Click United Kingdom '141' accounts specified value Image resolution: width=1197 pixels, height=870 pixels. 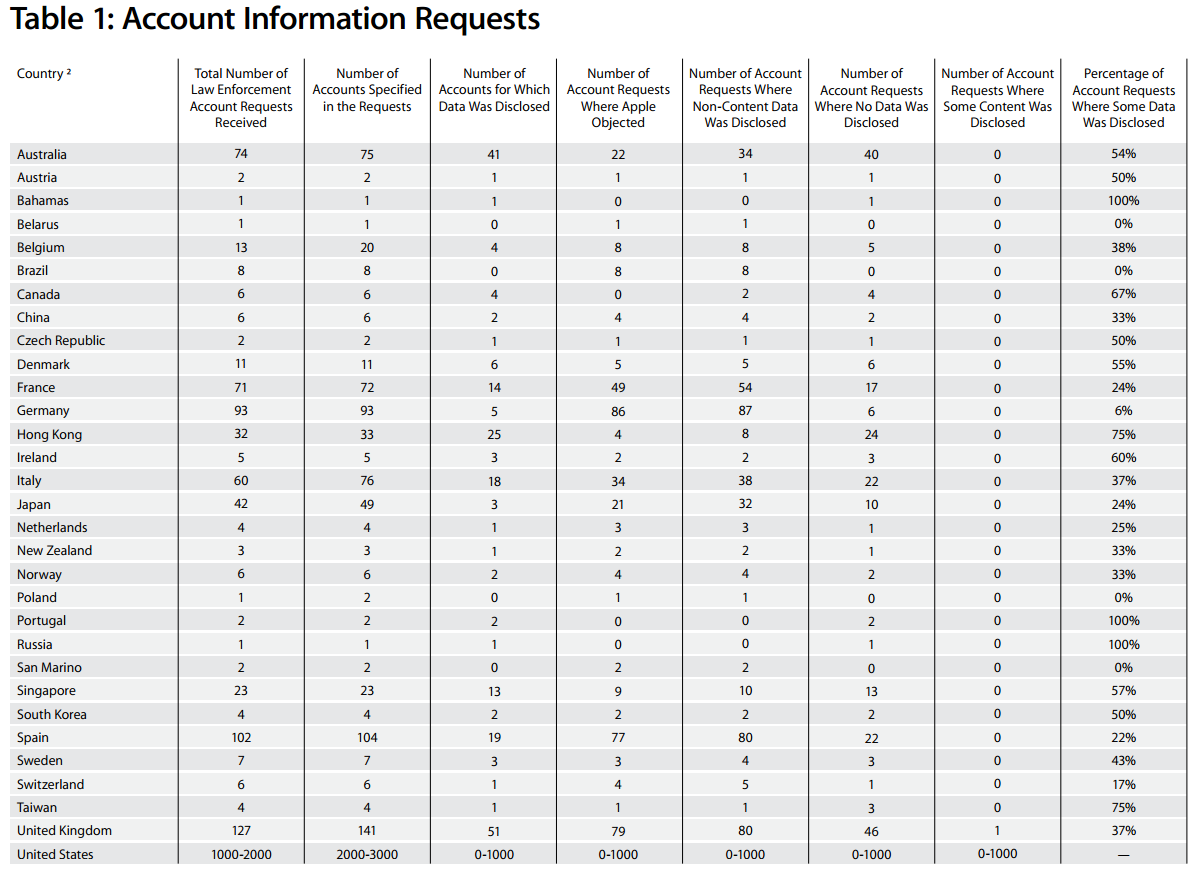tap(366, 830)
